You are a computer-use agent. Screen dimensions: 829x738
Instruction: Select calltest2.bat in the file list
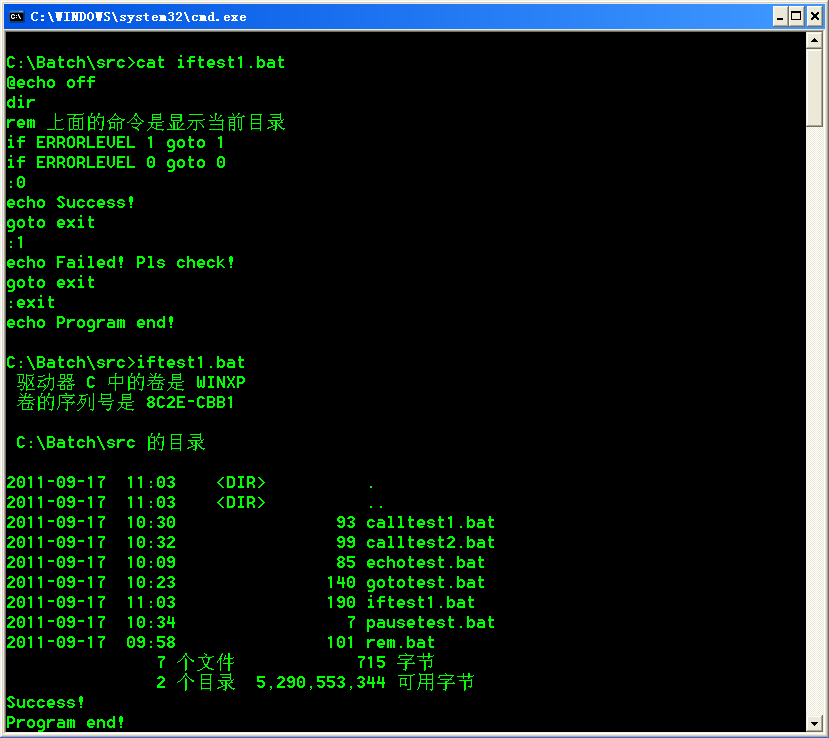pyautogui.click(x=430, y=542)
